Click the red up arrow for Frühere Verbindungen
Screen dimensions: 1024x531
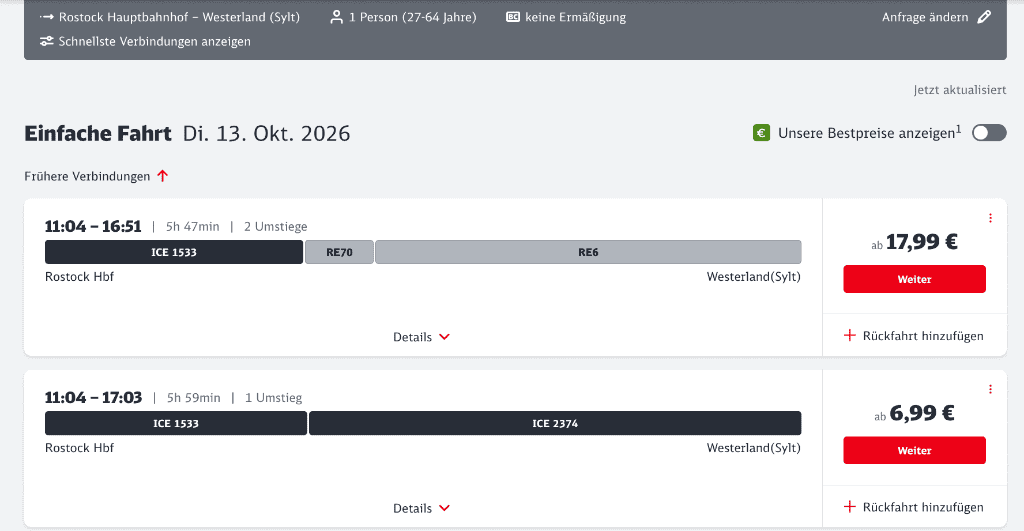(163, 176)
